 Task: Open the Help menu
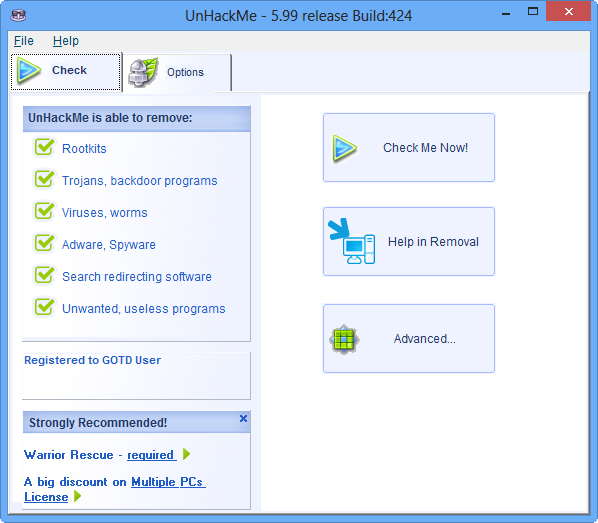(x=66, y=41)
